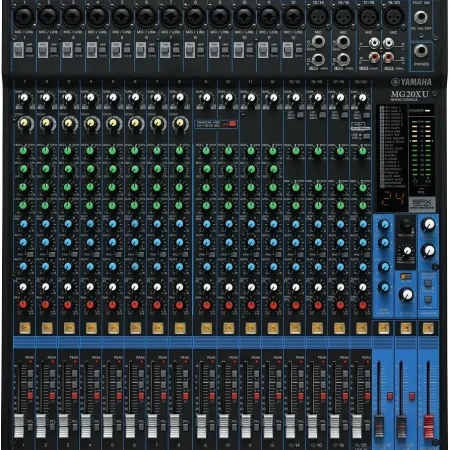Toggle the HPF switch on channel 3
This screenshot has width=450, height=450.
tap(78, 50)
